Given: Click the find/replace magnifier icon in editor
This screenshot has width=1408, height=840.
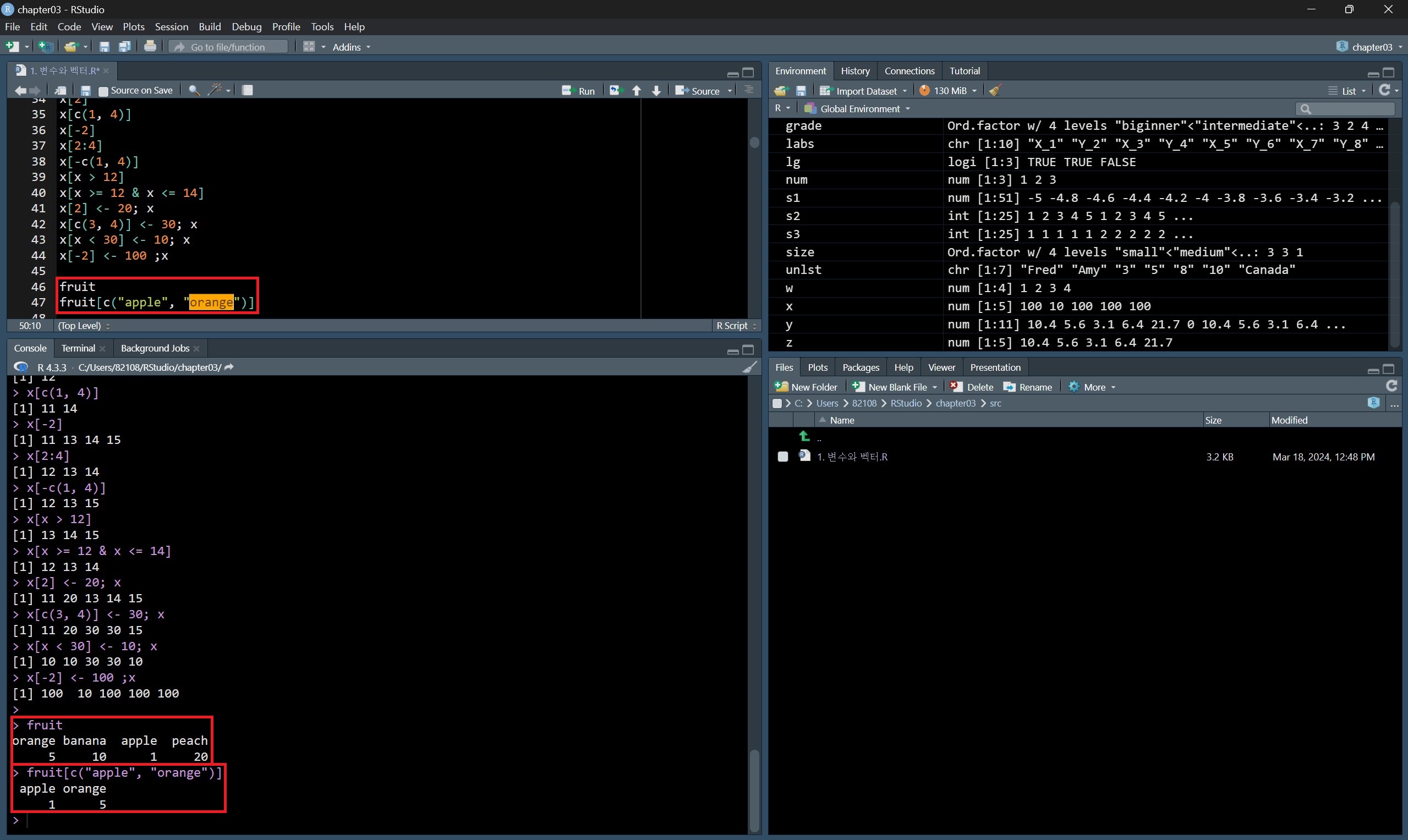Looking at the screenshot, I should pos(194,91).
